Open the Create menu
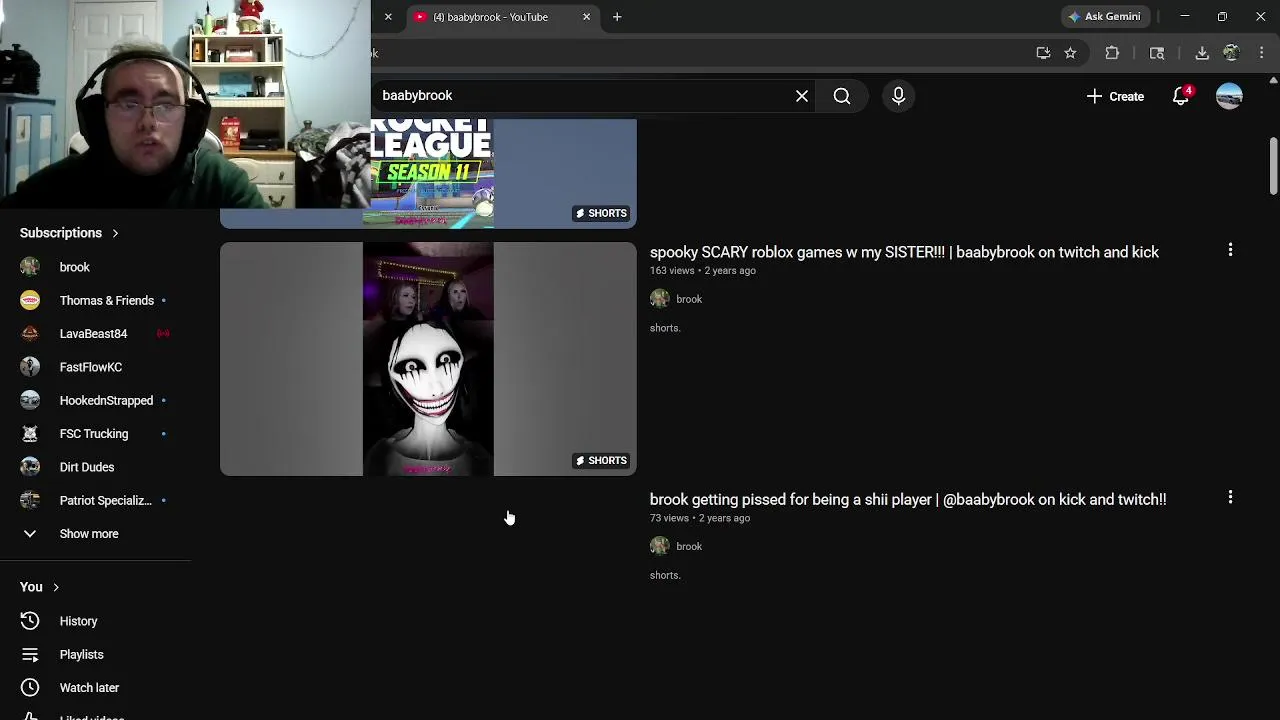The image size is (1280, 720). click(x=1115, y=96)
